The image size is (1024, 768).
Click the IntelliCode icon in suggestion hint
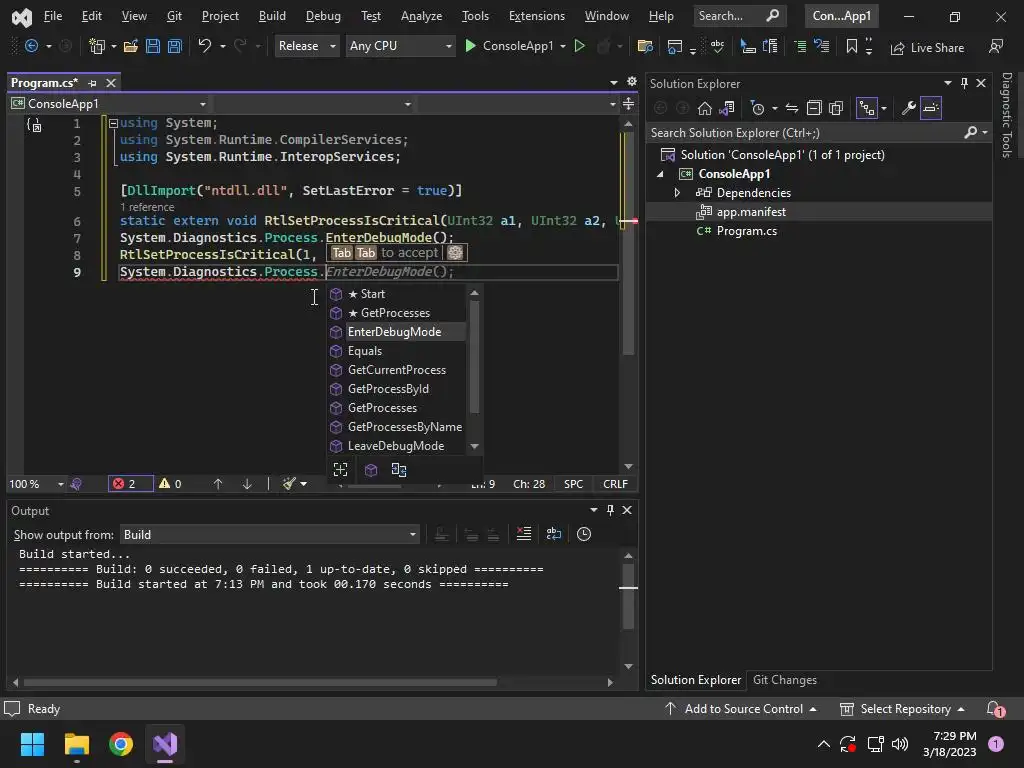455,253
